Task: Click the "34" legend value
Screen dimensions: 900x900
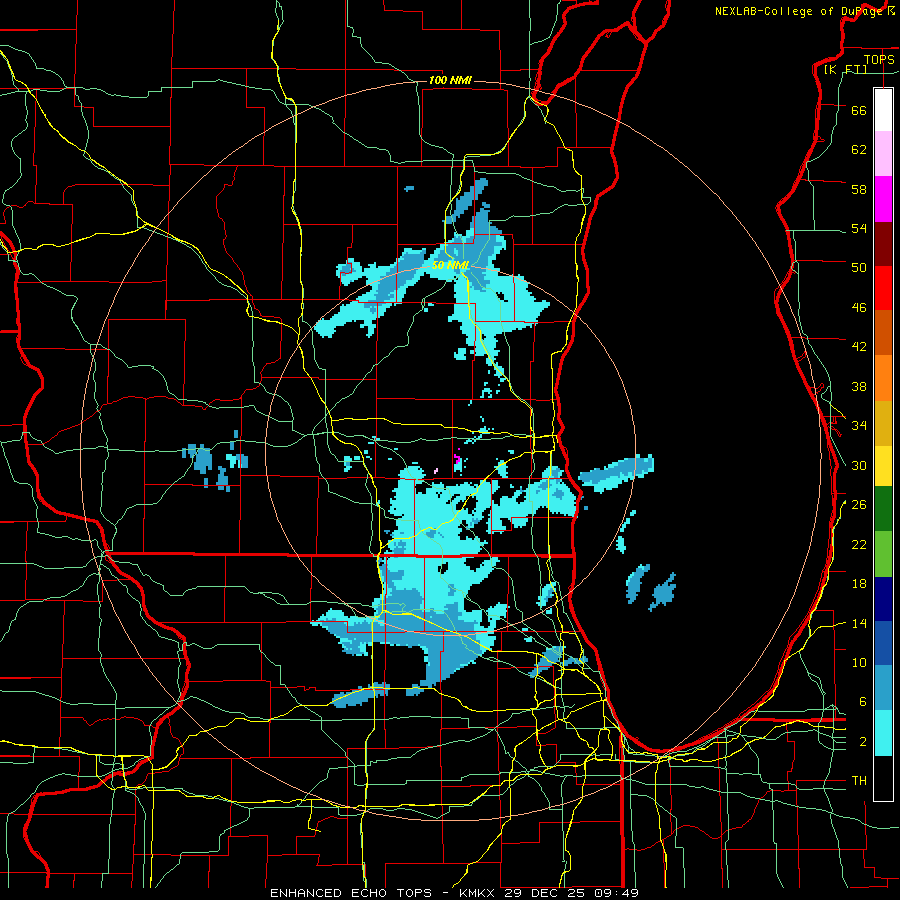Action: point(859,426)
